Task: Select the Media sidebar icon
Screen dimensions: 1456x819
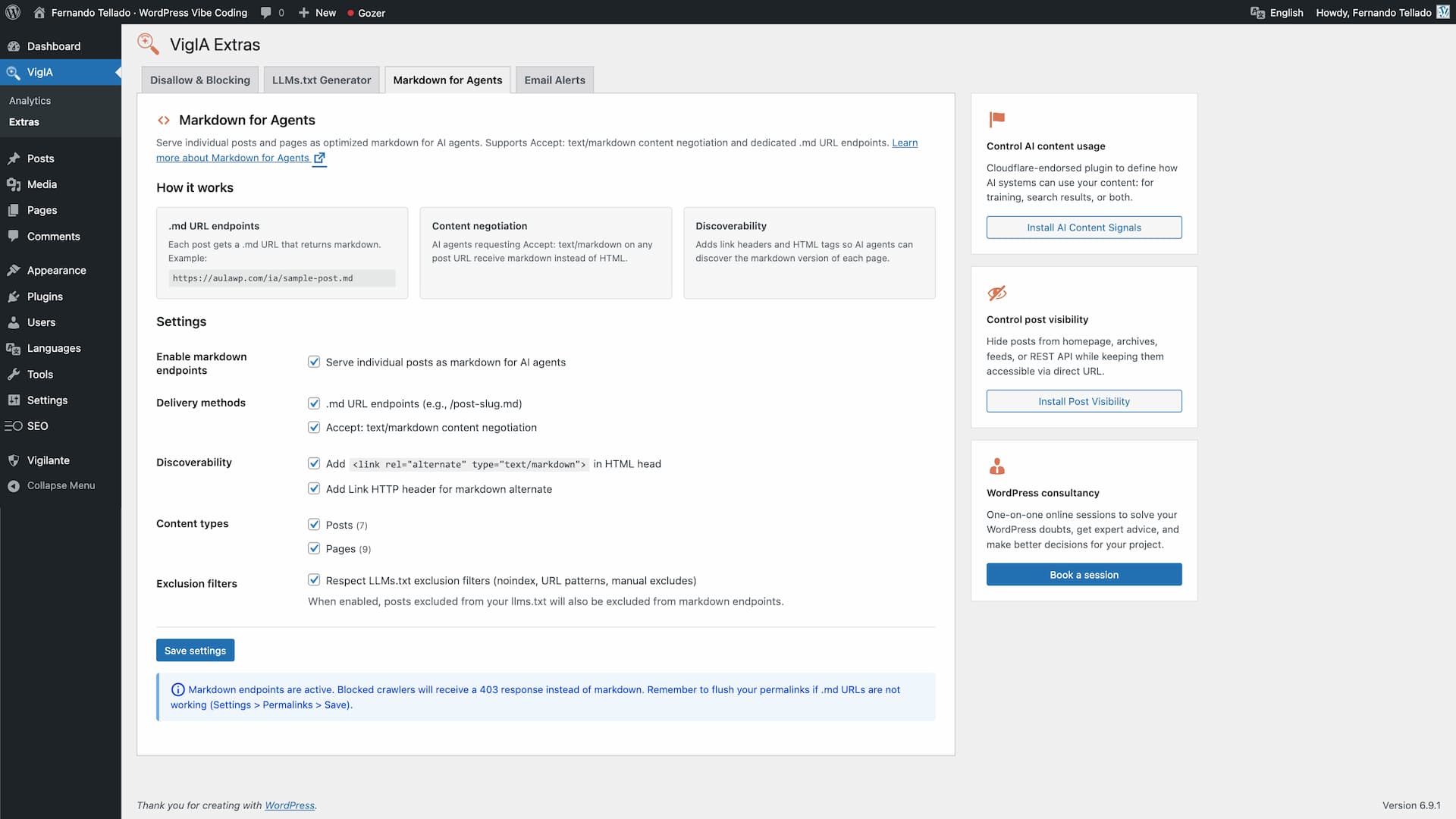Action: (x=14, y=184)
